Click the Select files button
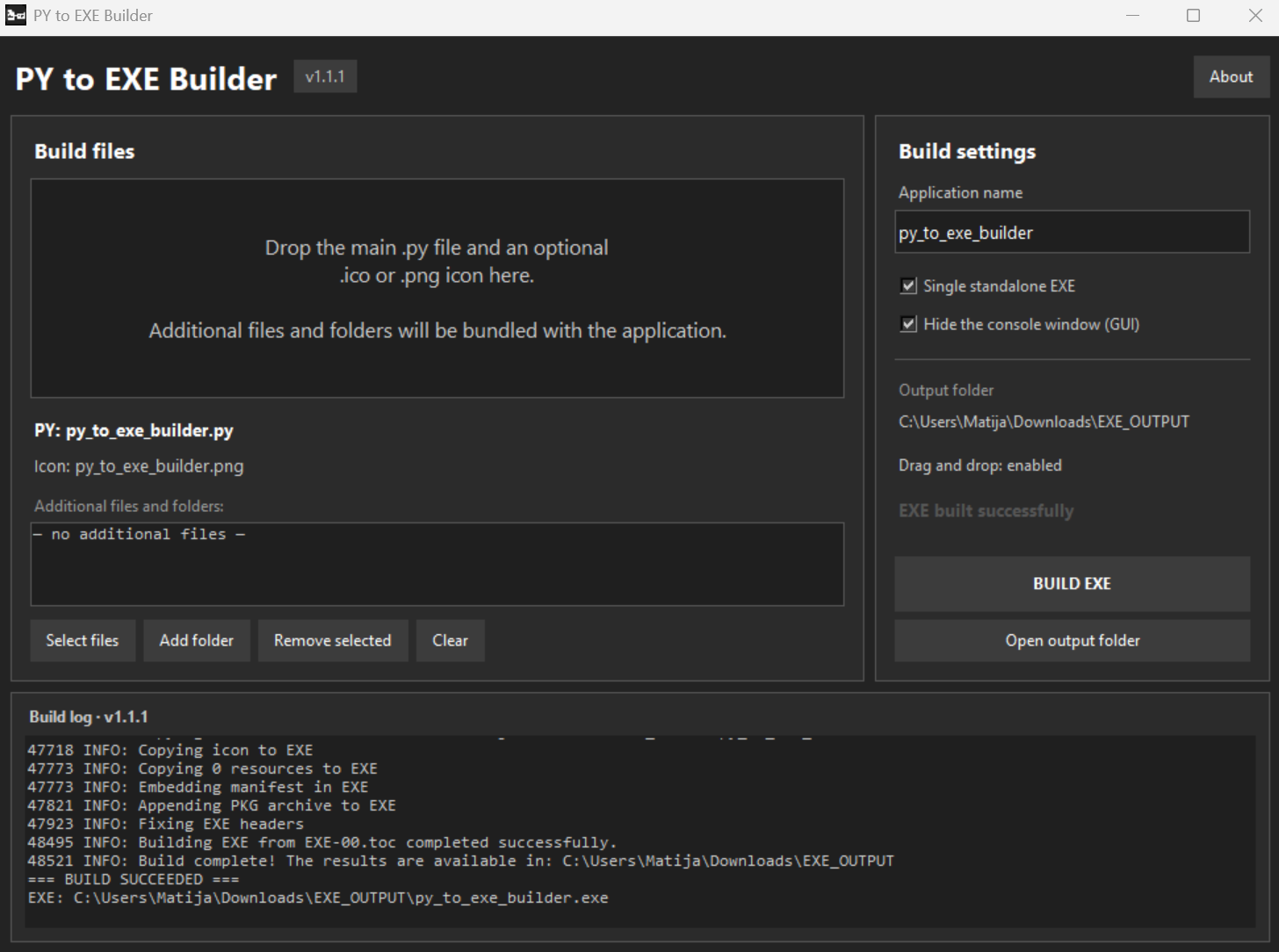Screen dimensions: 1279x952 tap(83, 640)
